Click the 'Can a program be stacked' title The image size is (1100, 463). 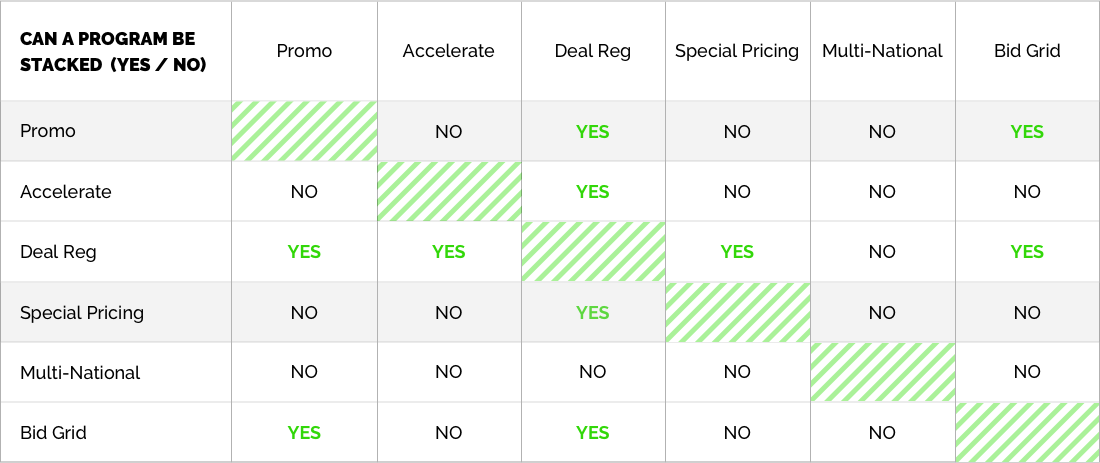point(113,52)
